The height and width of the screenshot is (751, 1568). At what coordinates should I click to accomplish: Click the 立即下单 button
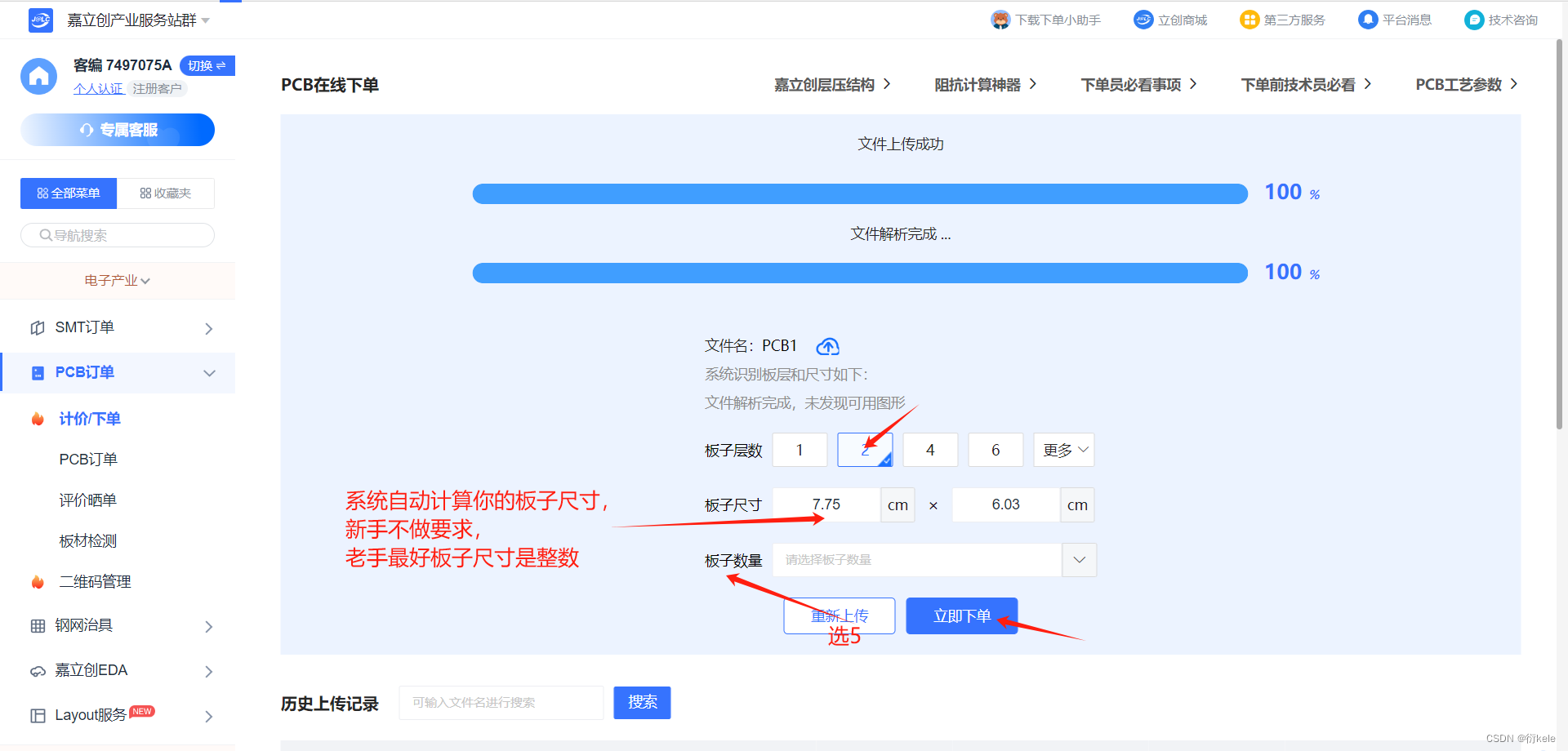962,616
